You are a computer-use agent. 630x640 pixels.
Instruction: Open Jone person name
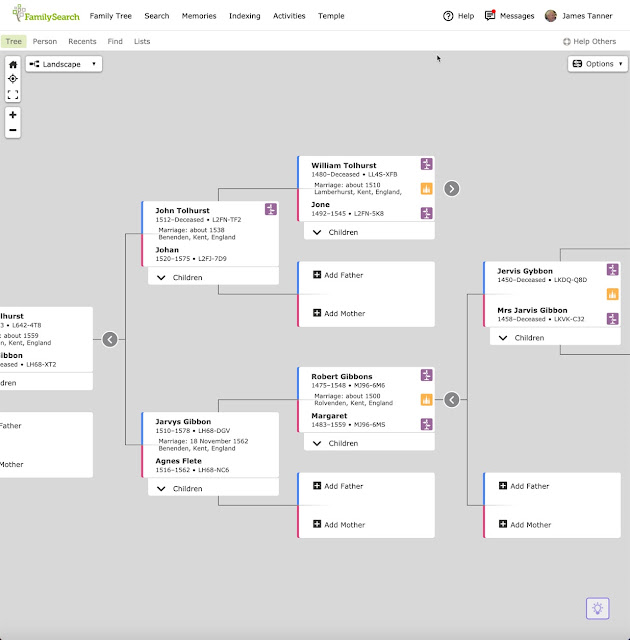point(320,204)
